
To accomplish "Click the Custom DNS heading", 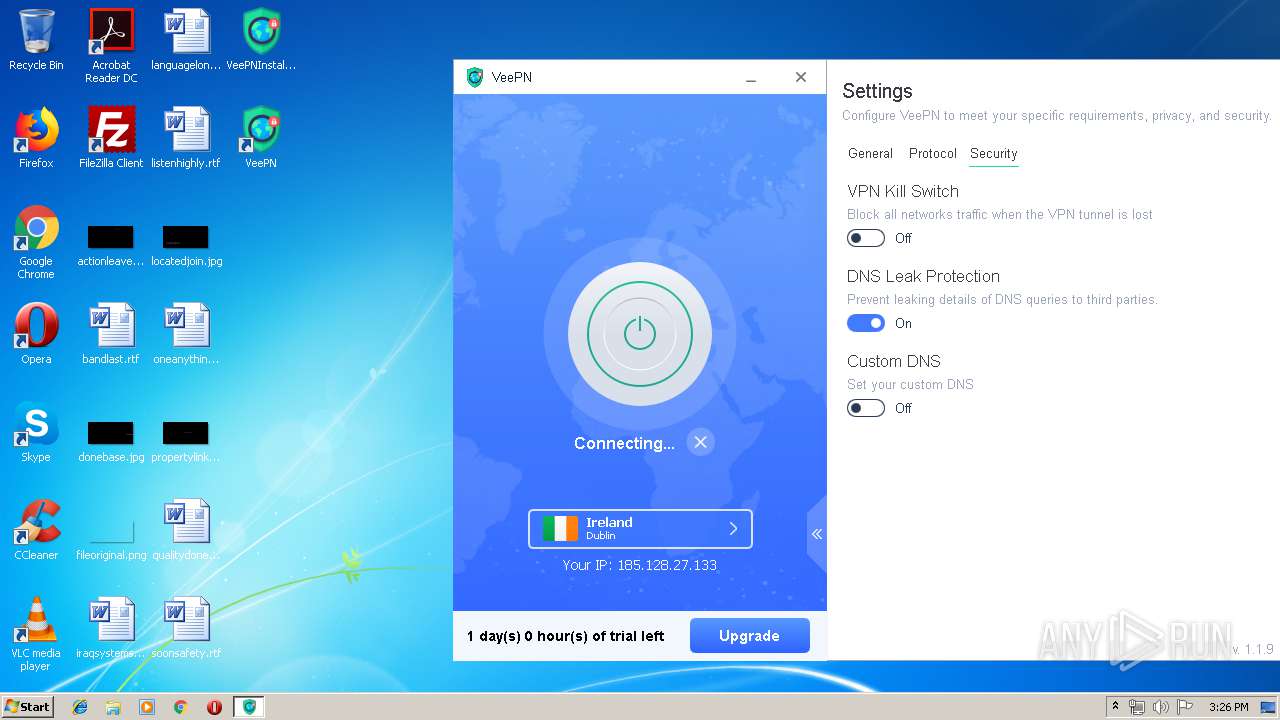I will [x=894, y=361].
